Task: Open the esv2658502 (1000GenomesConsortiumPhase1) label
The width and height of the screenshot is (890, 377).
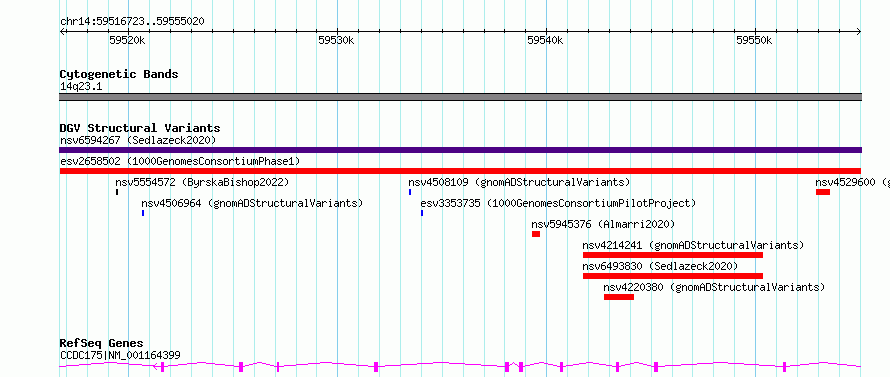Action: 180,161
